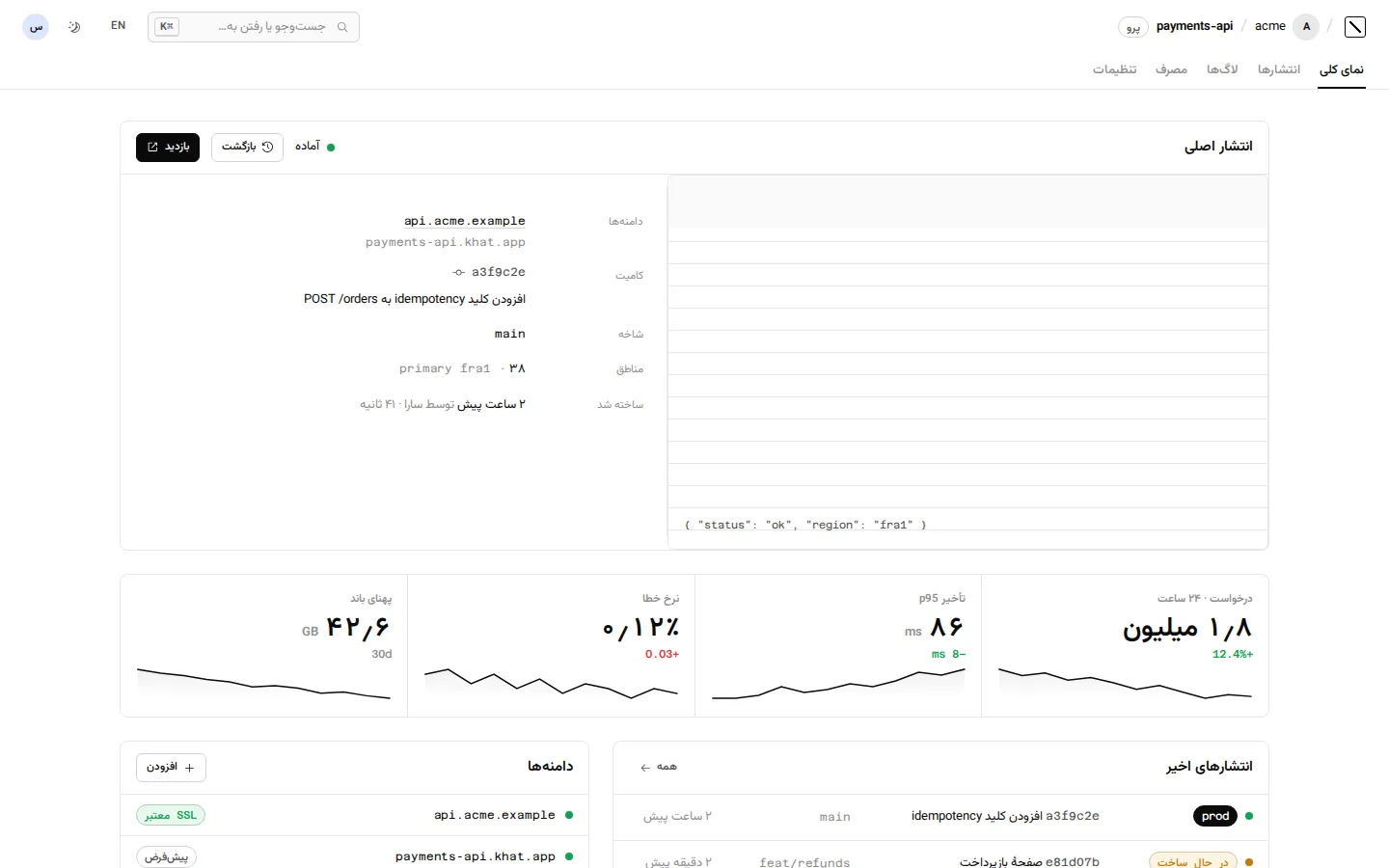
Task: Click 'main' branch in recent deployments row
Action: tap(835, 817)
